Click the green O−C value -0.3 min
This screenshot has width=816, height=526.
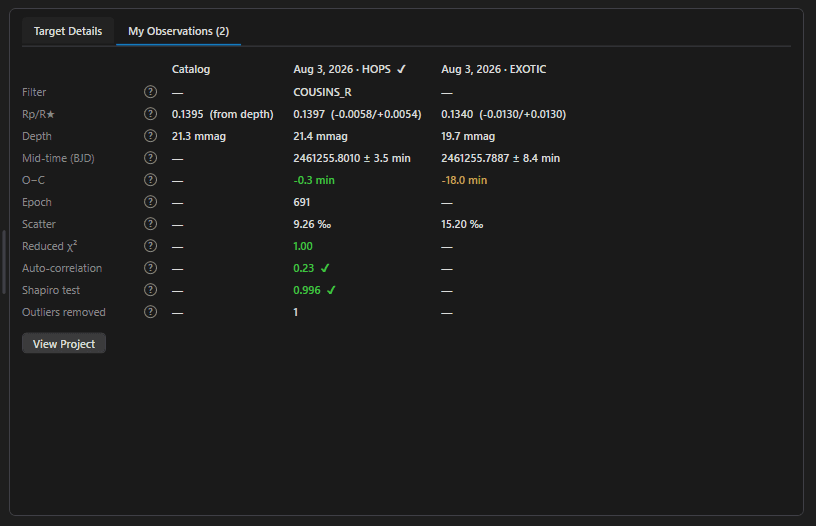click(x=314, y=180)
